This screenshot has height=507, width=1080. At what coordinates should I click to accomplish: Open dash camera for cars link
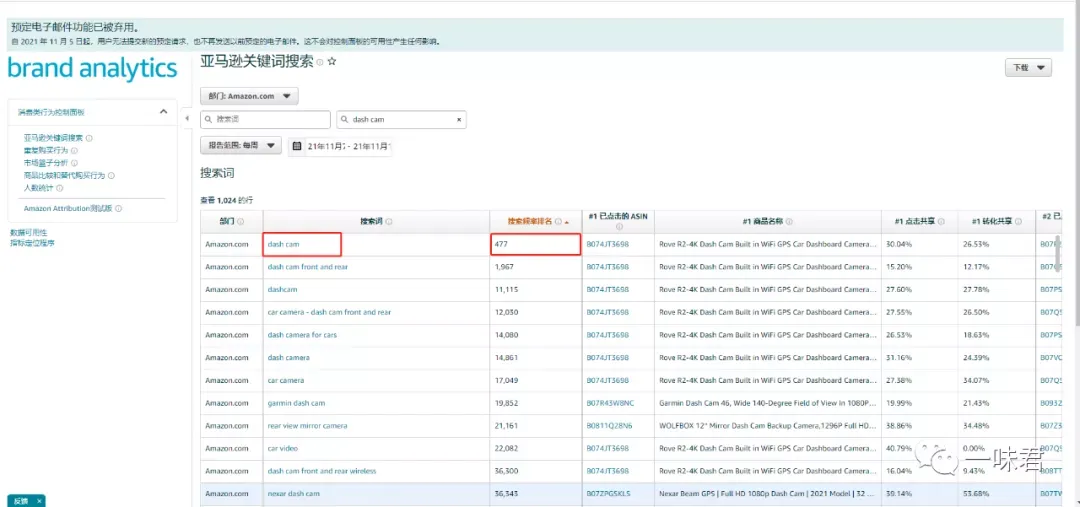[x=302, y=335]
